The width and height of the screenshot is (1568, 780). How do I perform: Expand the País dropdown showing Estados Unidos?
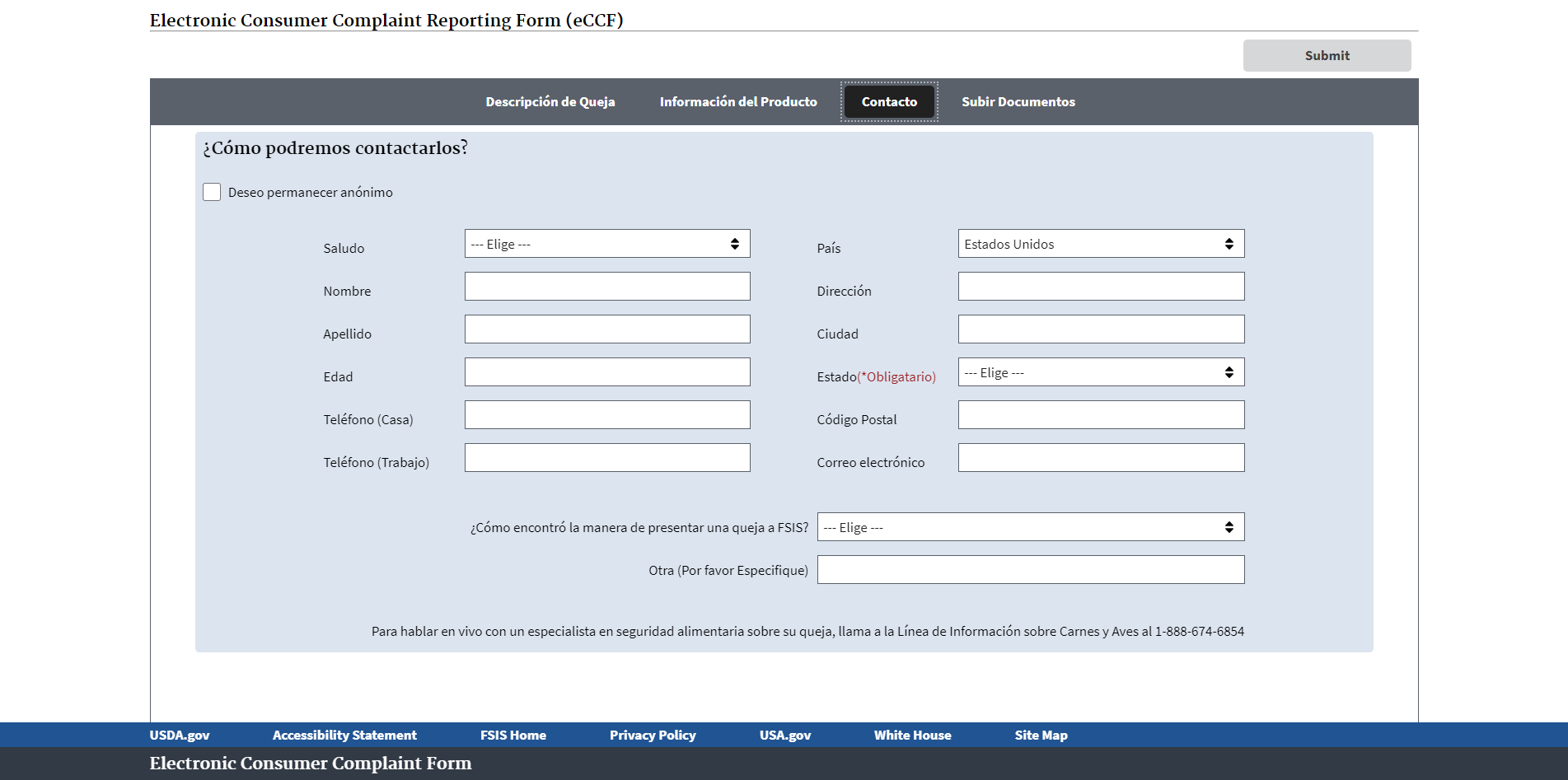pos(1100,244)
